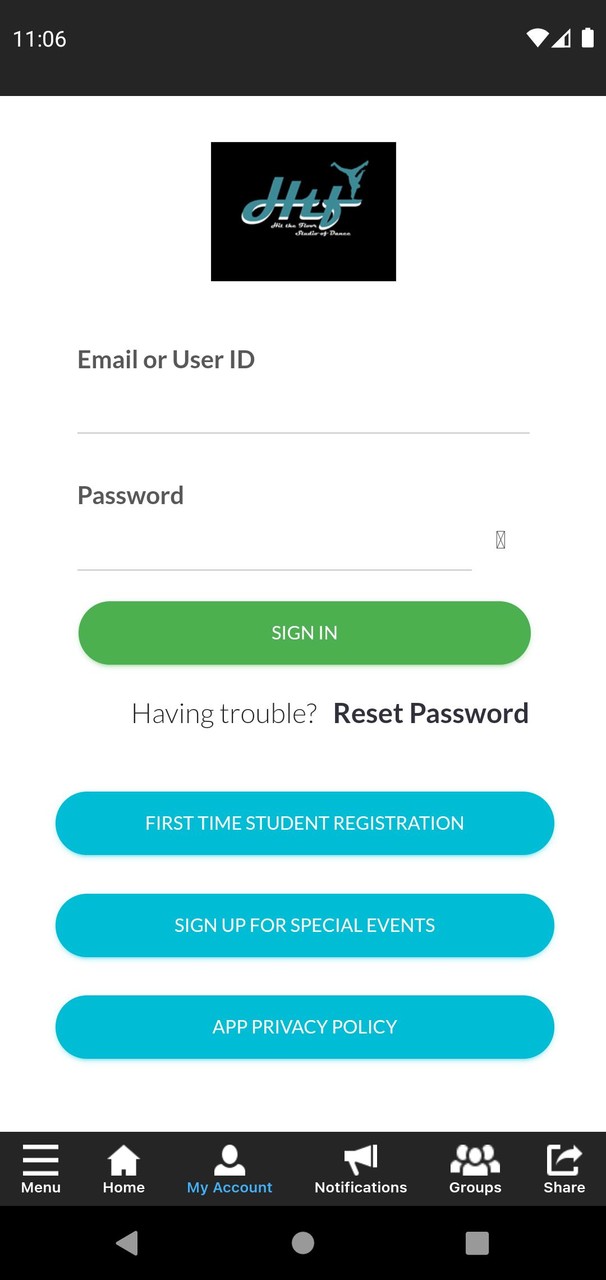Open the hamburger Menu icon

(x=41, y=1160)
